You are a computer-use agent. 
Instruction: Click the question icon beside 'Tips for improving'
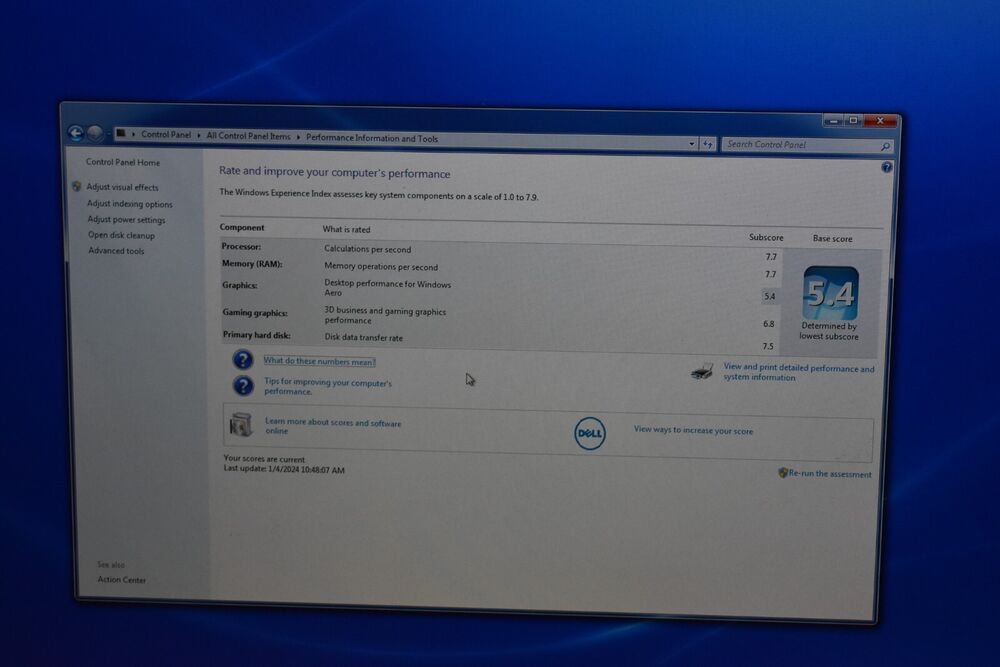click(243, 386)
